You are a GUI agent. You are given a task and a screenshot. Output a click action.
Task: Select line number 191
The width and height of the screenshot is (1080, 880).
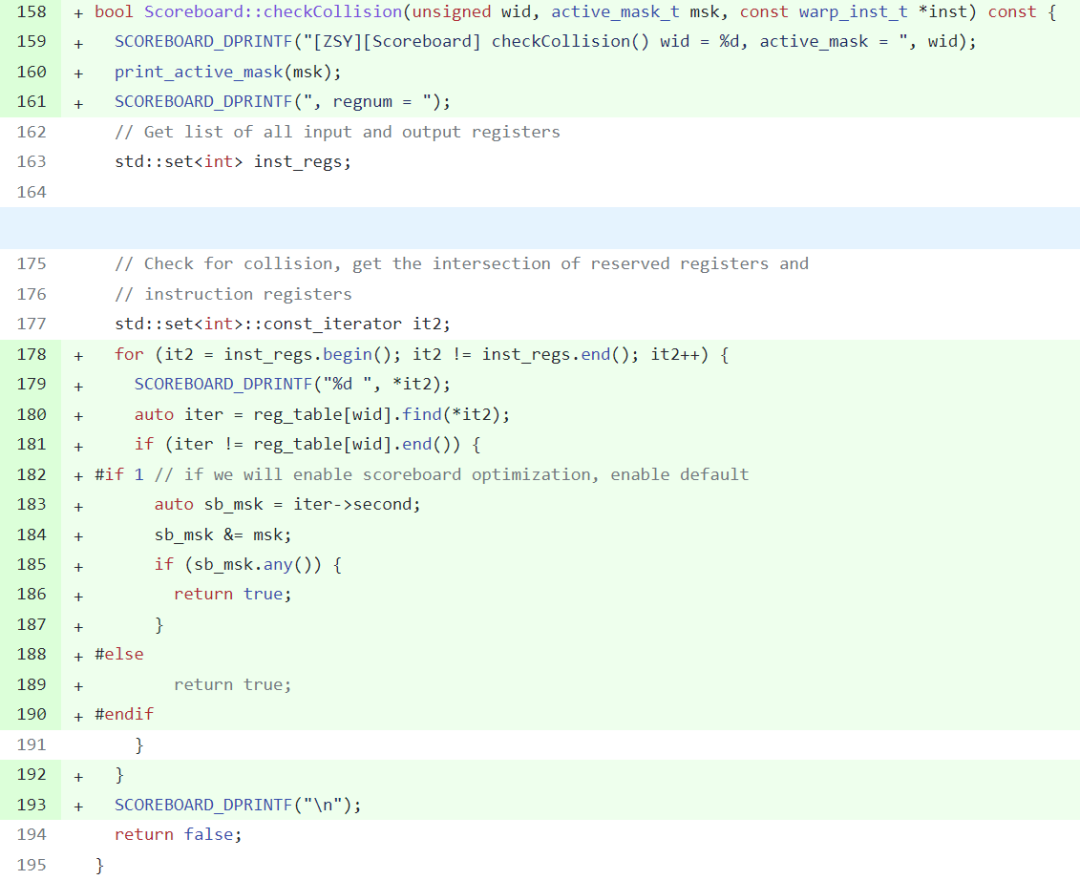click(x=32, y=744)
